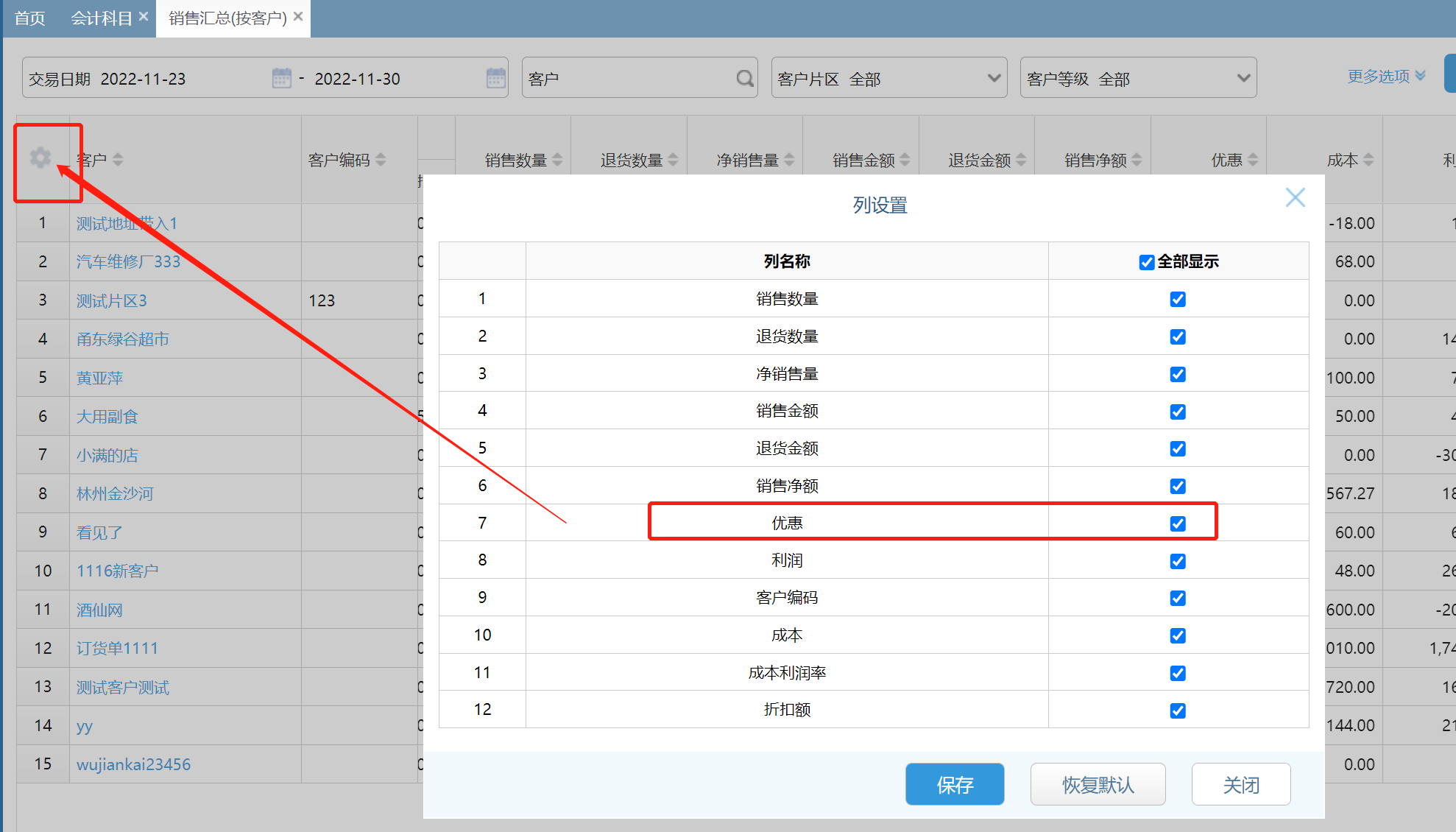Sort by 成本 column arrows

(1368, 160)
